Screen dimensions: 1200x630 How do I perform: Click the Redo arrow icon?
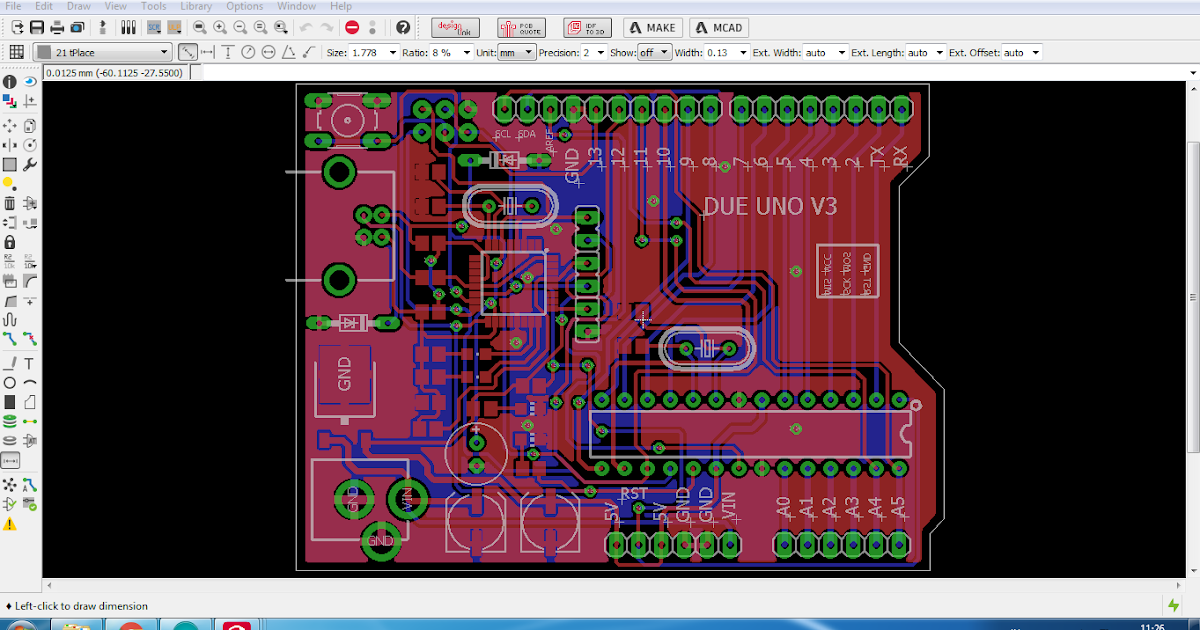pos(327,28)
